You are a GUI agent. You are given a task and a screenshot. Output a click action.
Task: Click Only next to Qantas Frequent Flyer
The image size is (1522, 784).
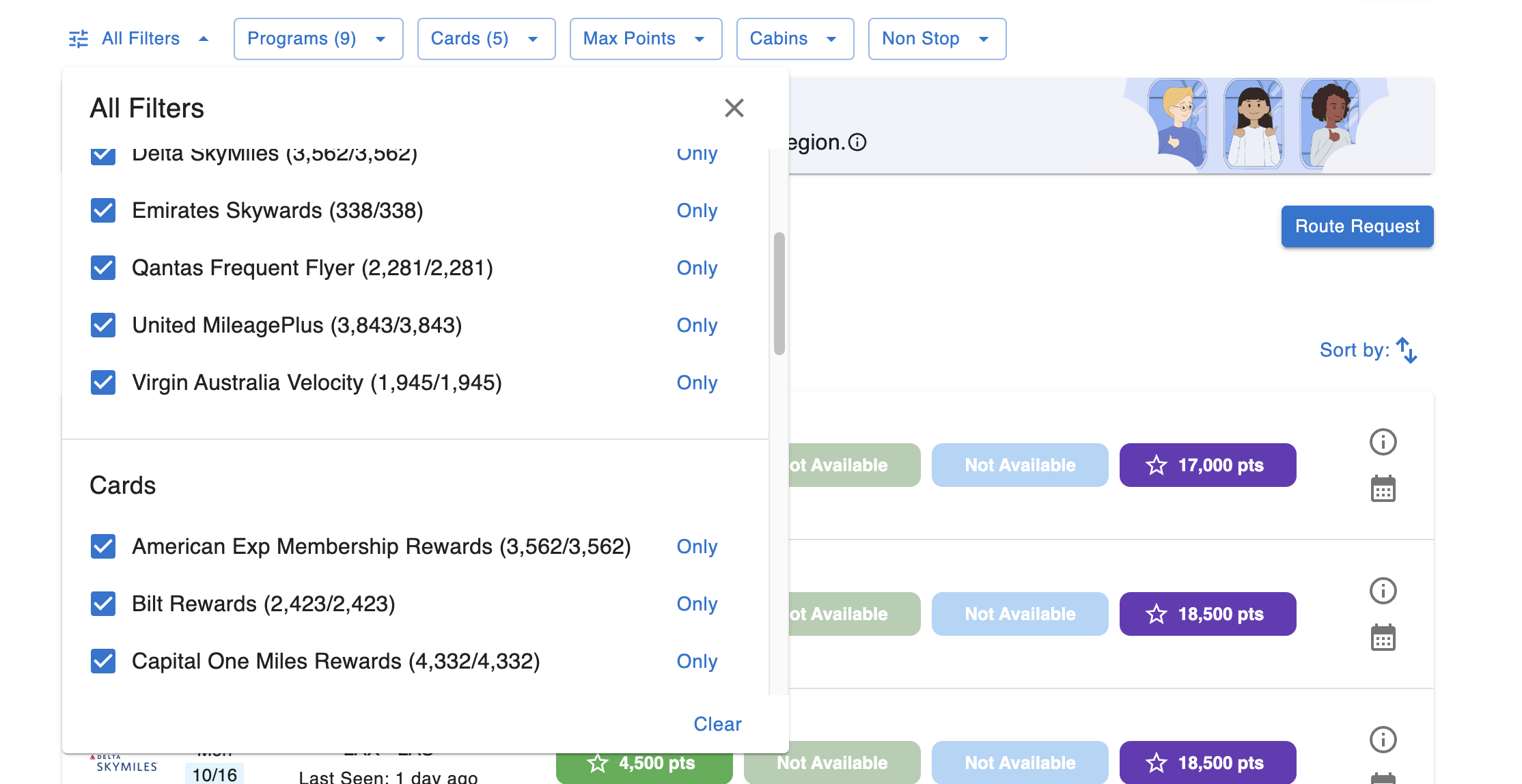point(697,268)
